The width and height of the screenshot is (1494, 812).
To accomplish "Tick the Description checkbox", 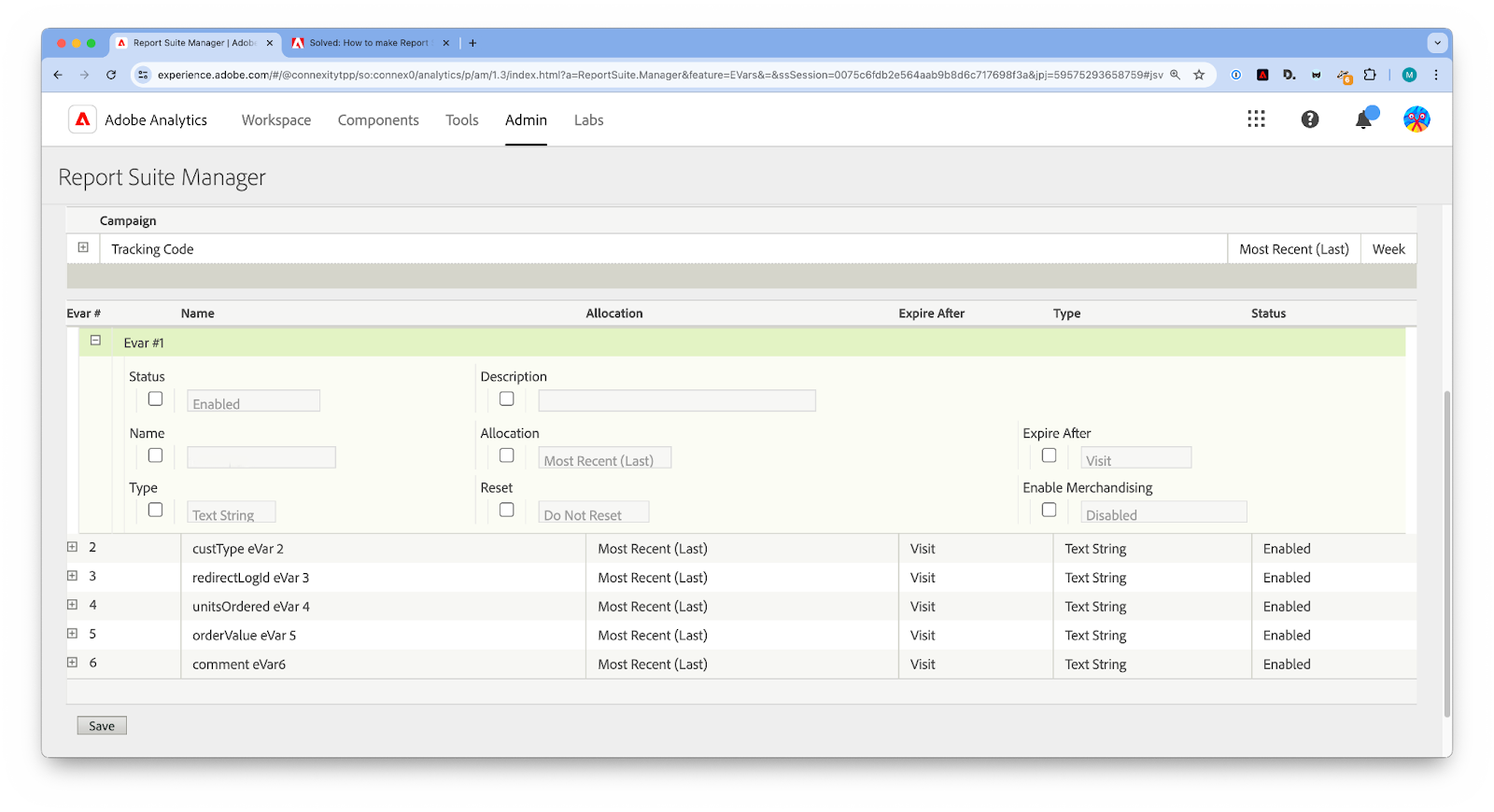I will click(507, 399).
